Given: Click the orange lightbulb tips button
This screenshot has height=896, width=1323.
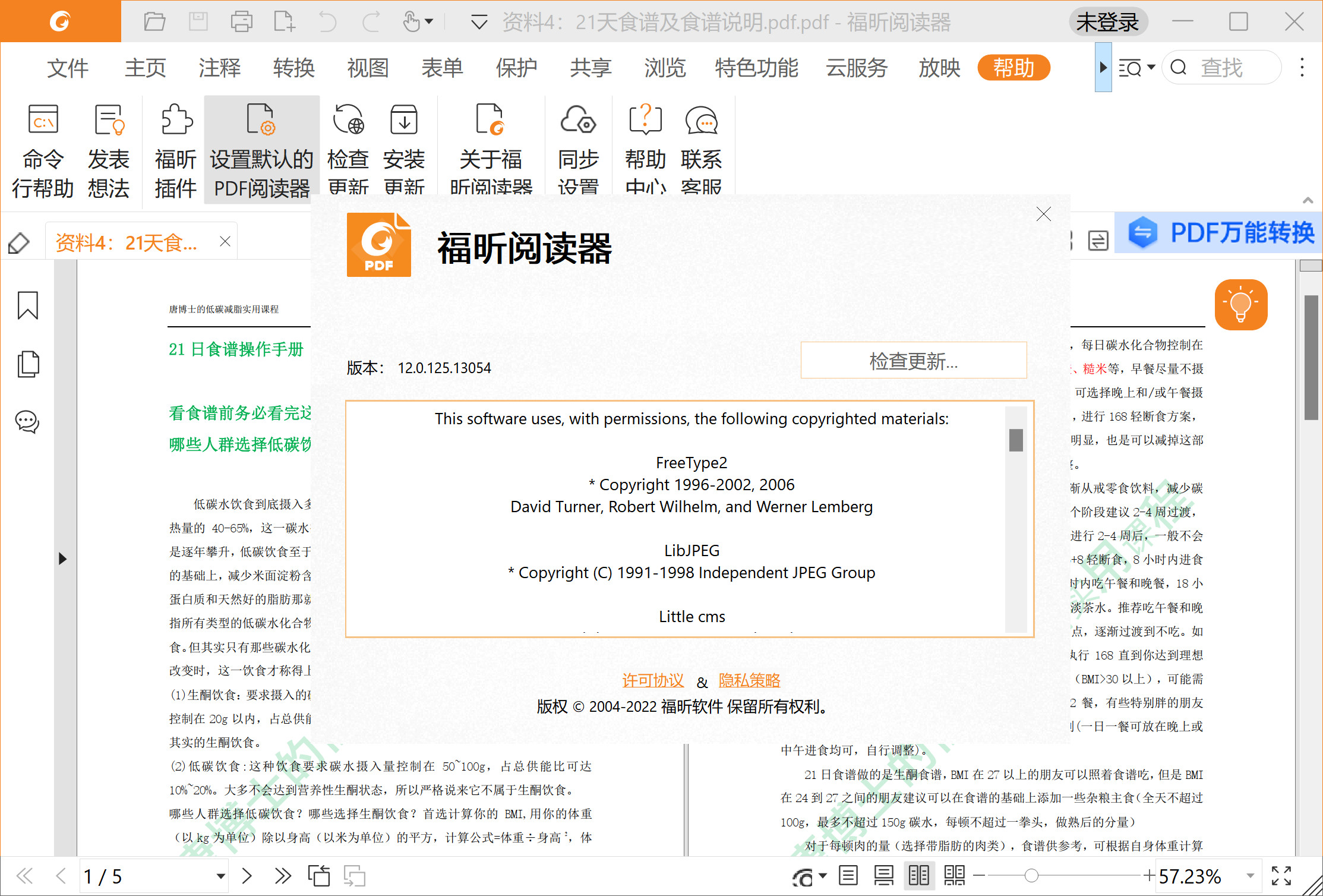Looking at the screenshot, I should (1241, 305).
